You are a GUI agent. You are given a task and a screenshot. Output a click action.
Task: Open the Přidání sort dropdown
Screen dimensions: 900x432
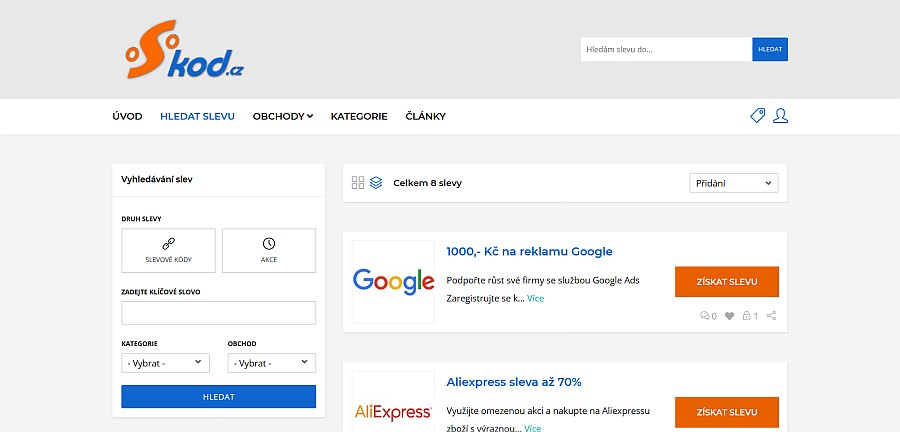pos(734,183)
